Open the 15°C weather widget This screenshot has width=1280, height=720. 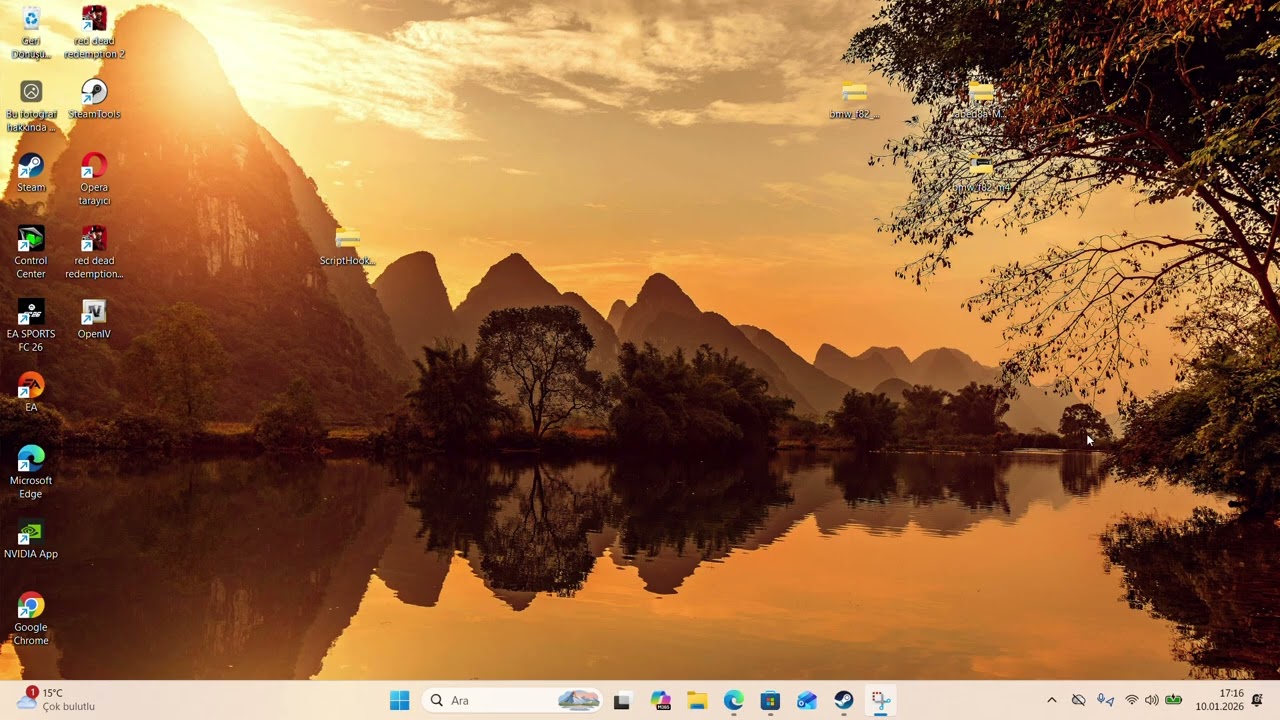coord(56,699)
